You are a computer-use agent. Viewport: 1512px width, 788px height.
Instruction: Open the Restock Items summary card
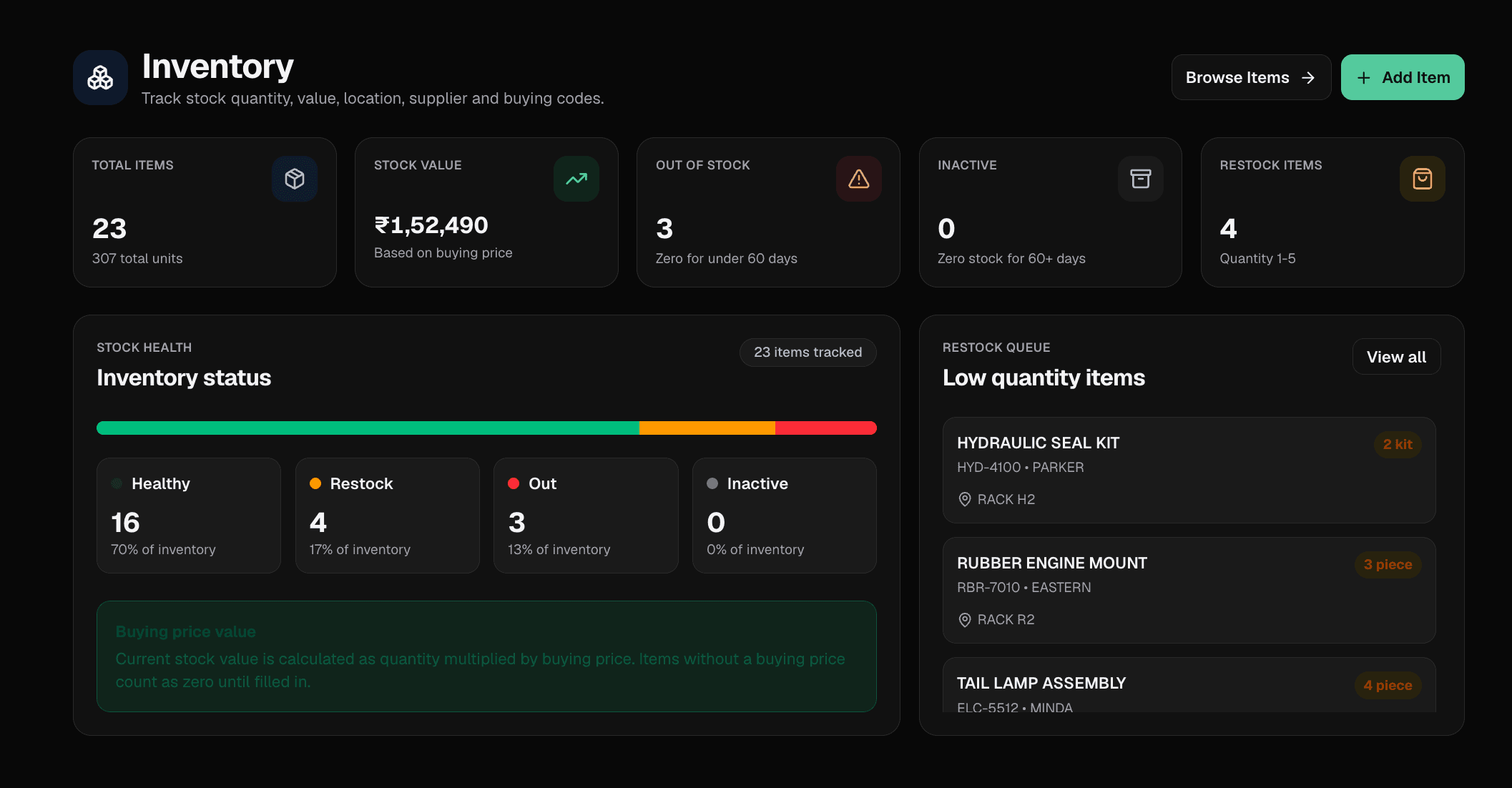(1332, 212)
